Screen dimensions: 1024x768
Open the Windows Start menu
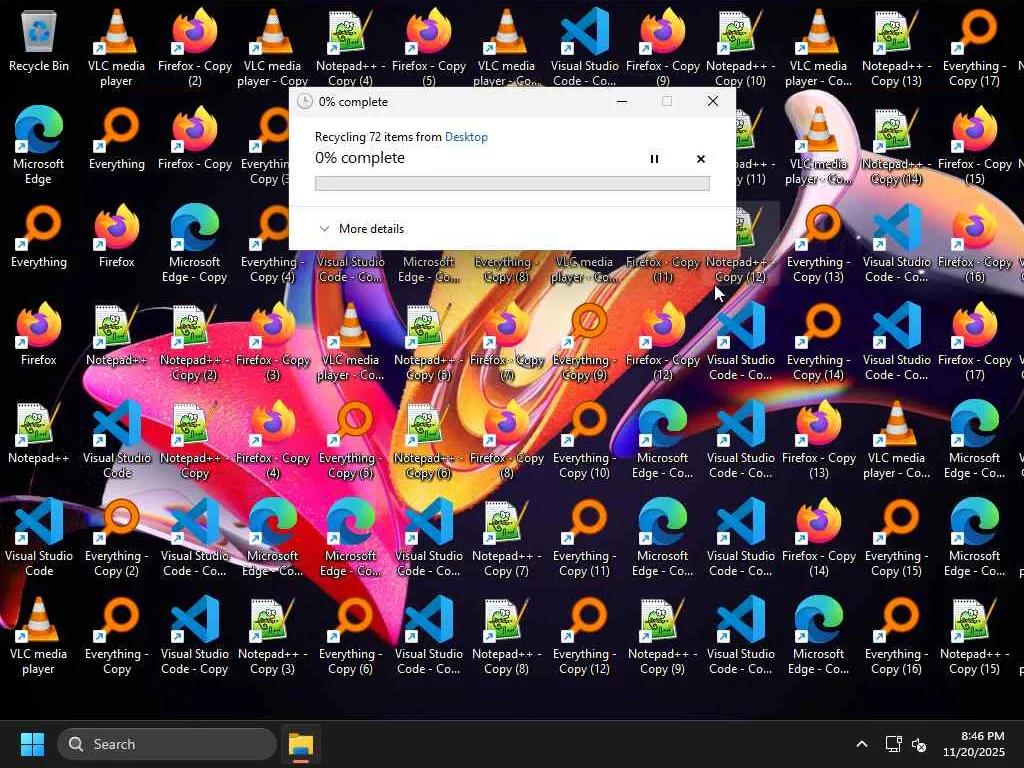(x=32, y=744)
